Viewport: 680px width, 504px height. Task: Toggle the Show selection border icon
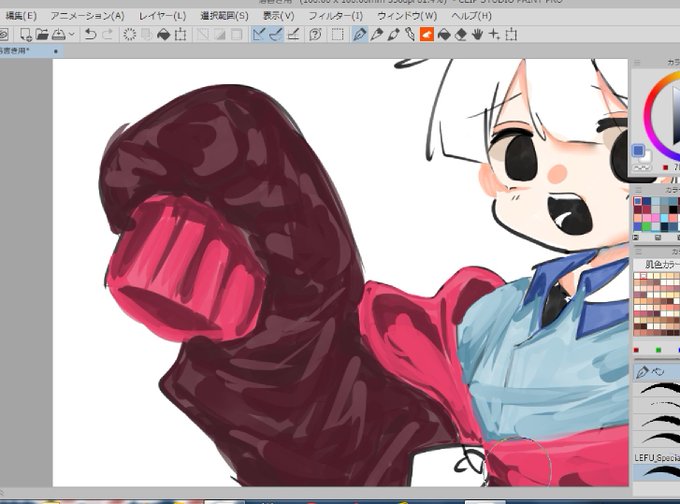pos(236,34)
